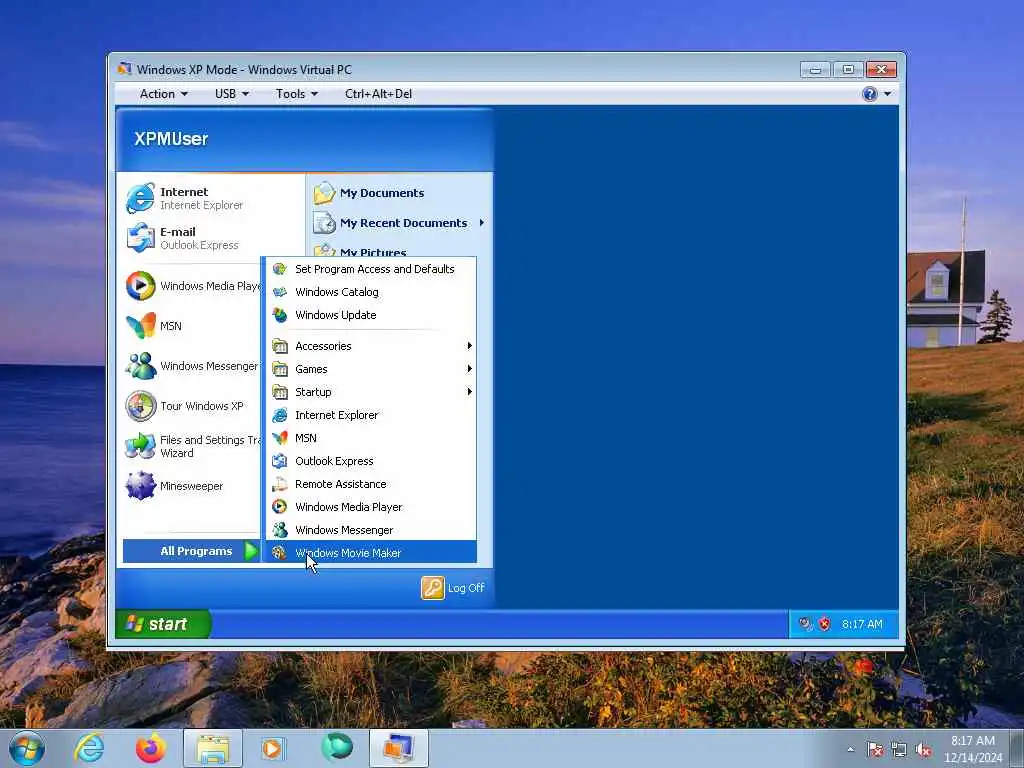
Task: Expand the Accessories submenu
Action: [370, 346]
